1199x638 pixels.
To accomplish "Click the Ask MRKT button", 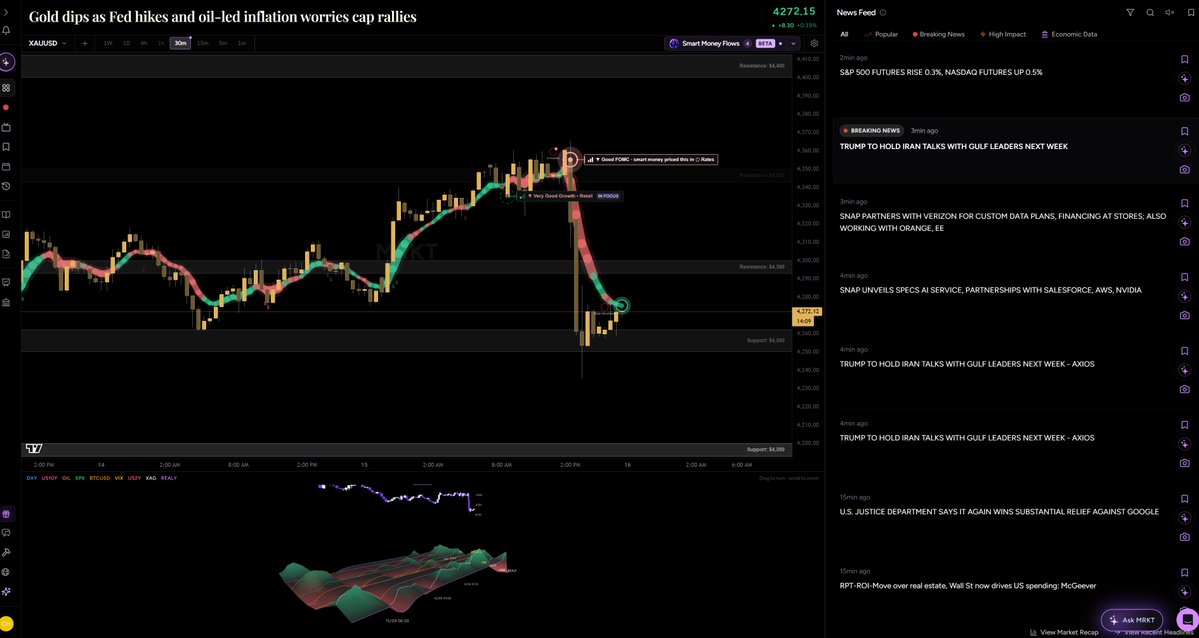I will 1132,620.
